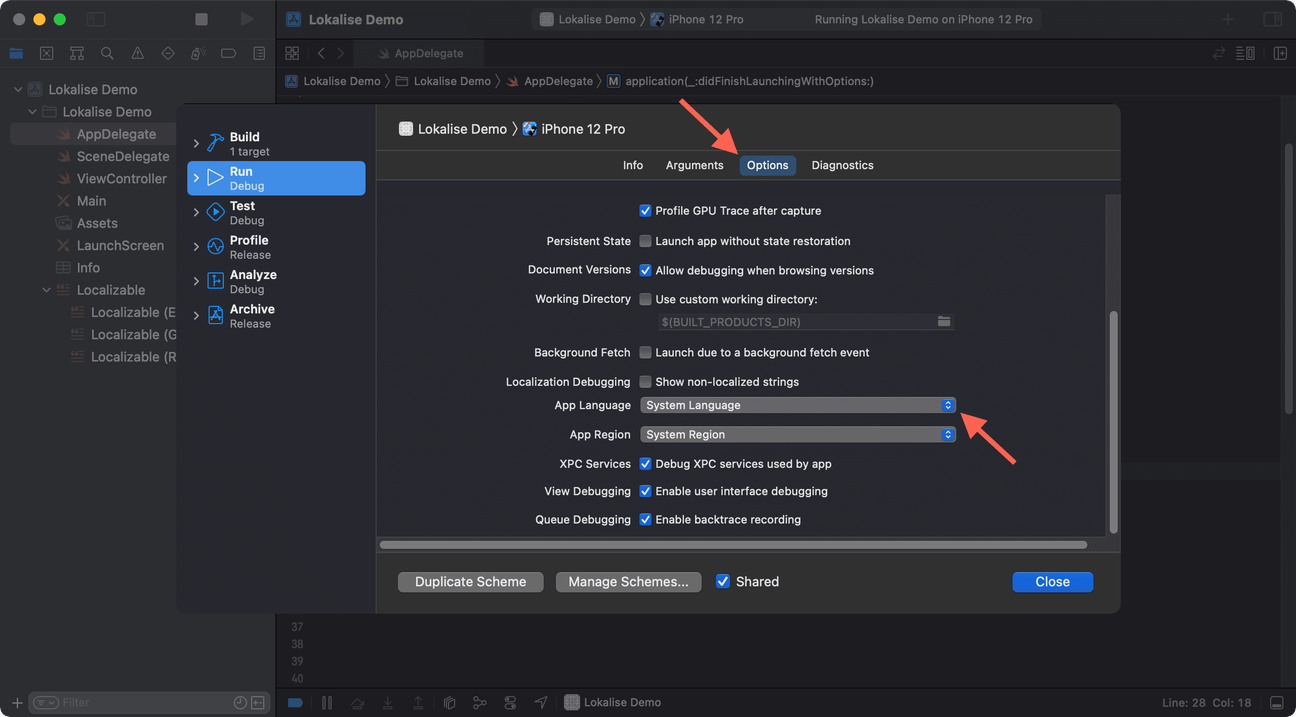Screen dimensions: 1296x717
Task: Open the Test navigator
Action: pyautogui.click(x=167, y=53)
